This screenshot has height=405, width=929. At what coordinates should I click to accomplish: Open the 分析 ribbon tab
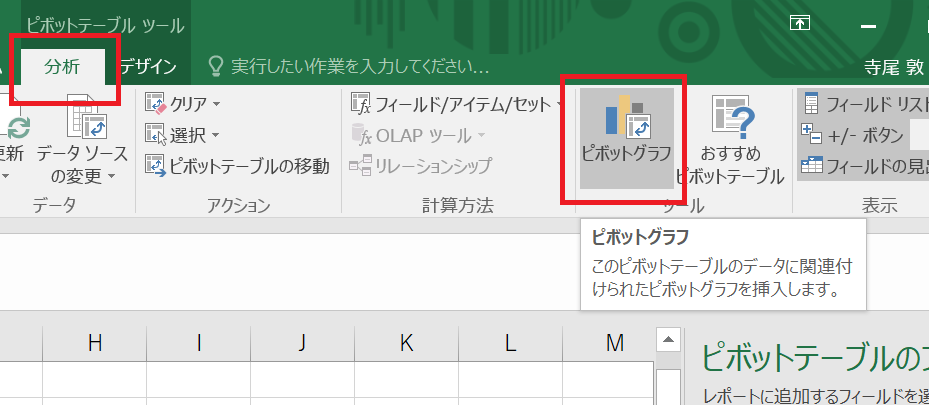pyautogui.click(x=62, y=67)
